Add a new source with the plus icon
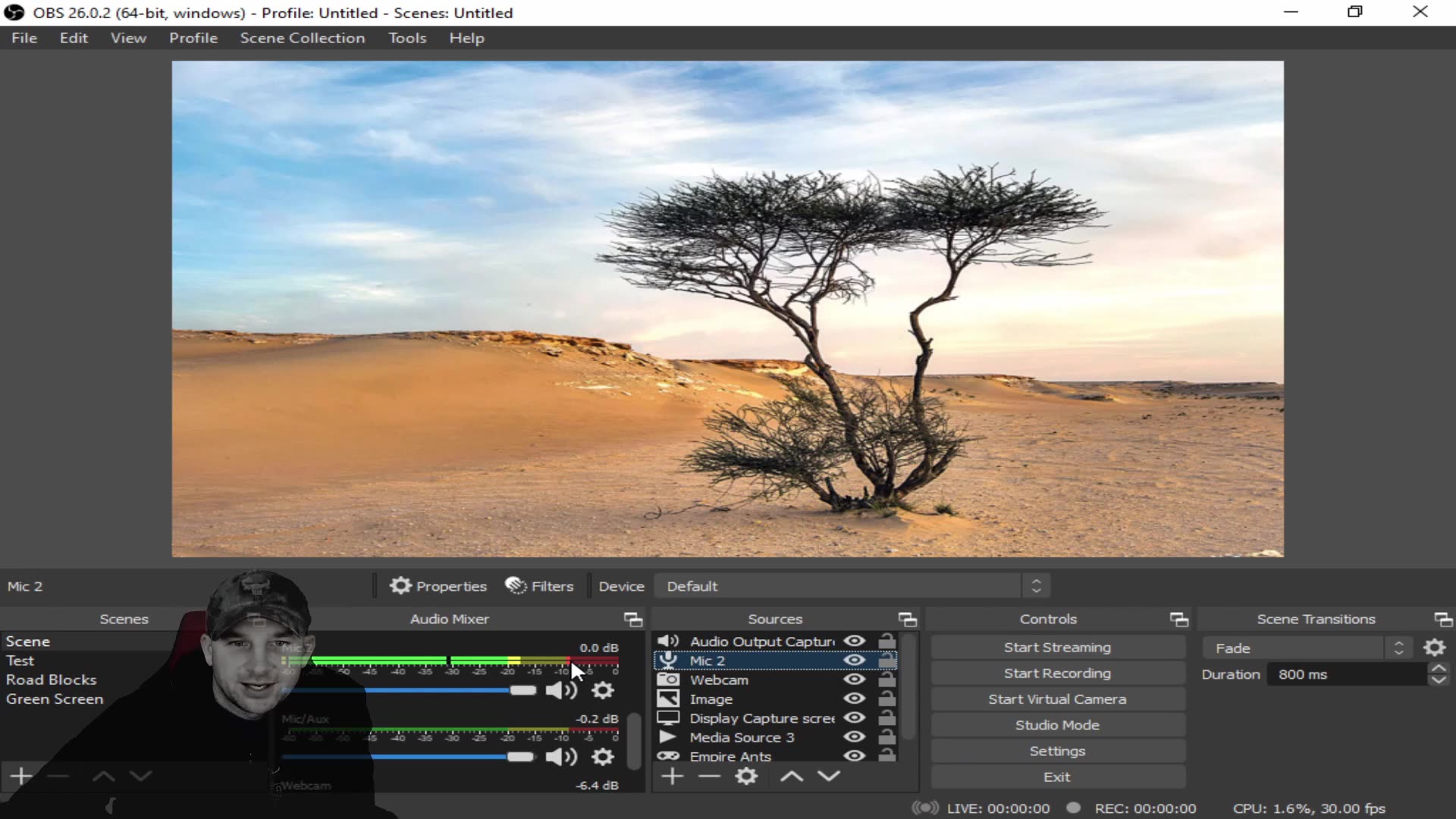Image resolution: width=1456 pixels, height=819 pixels. (x=672, y=776)
